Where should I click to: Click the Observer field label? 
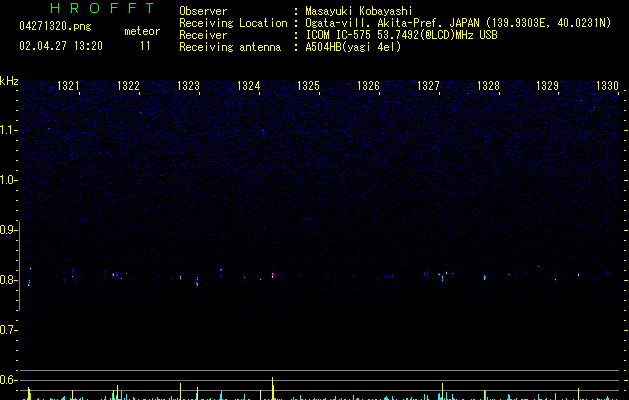(203, 11)
